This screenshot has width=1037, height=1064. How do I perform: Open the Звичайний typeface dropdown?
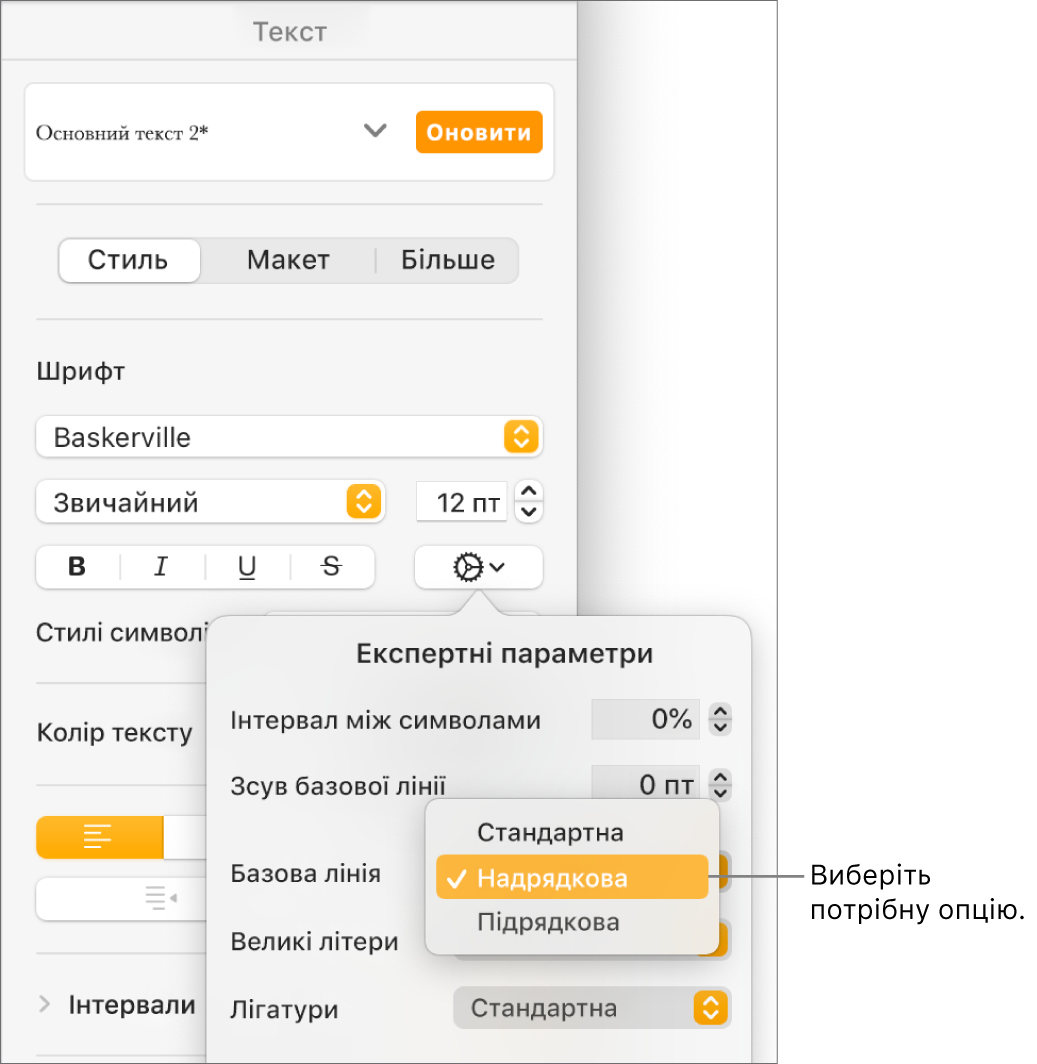(210, 502)
